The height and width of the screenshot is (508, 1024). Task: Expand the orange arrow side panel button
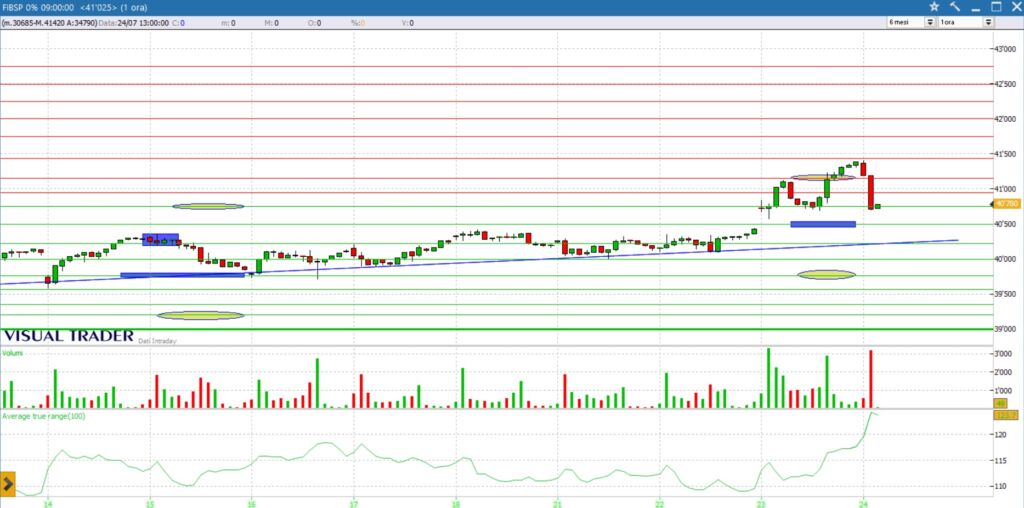pyautogui.click(x=8, y=484)
